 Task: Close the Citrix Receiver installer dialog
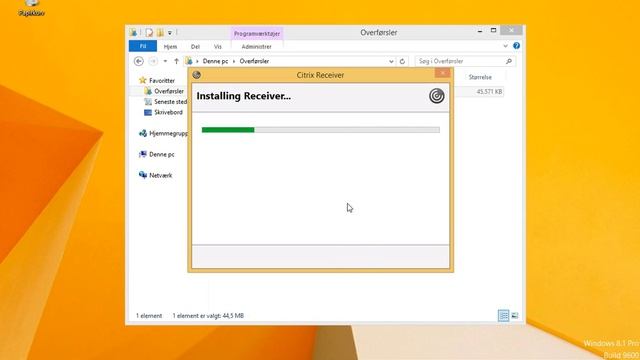[x=442, y=73]
